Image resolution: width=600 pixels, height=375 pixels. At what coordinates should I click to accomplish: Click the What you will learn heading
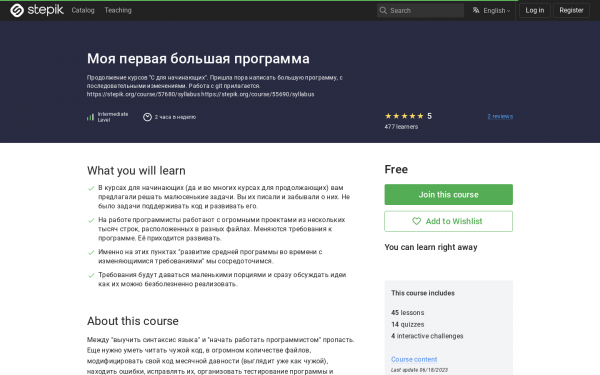tap(136, 171)
